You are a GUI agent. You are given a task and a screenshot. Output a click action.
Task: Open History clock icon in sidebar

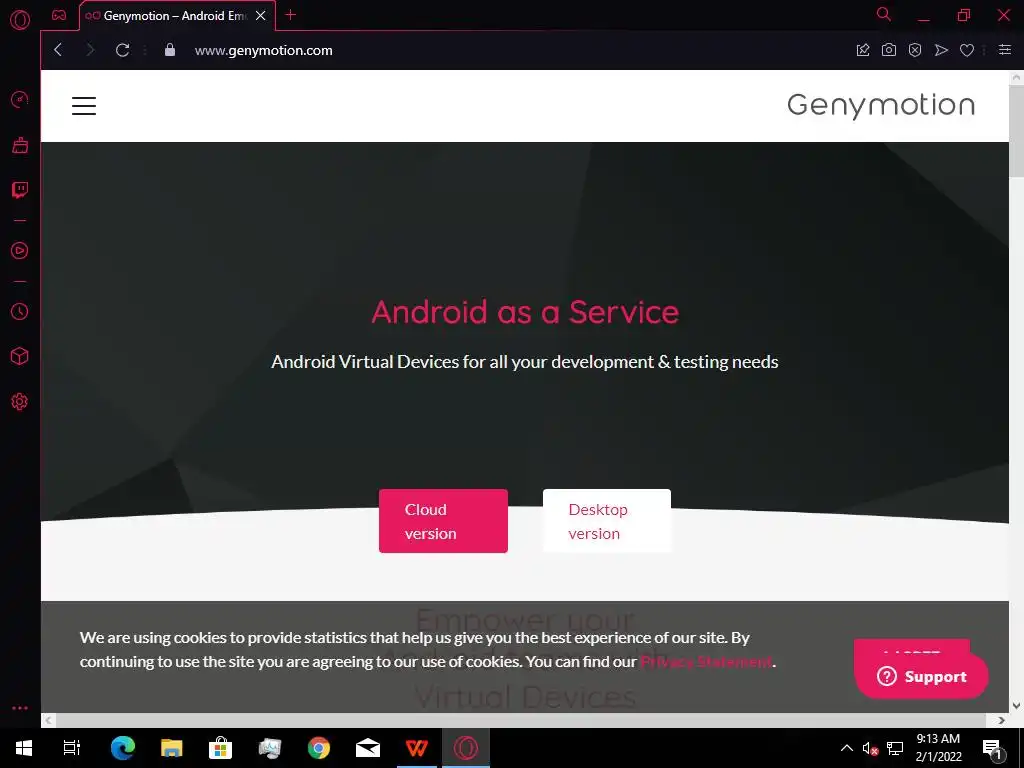[20, 312]
